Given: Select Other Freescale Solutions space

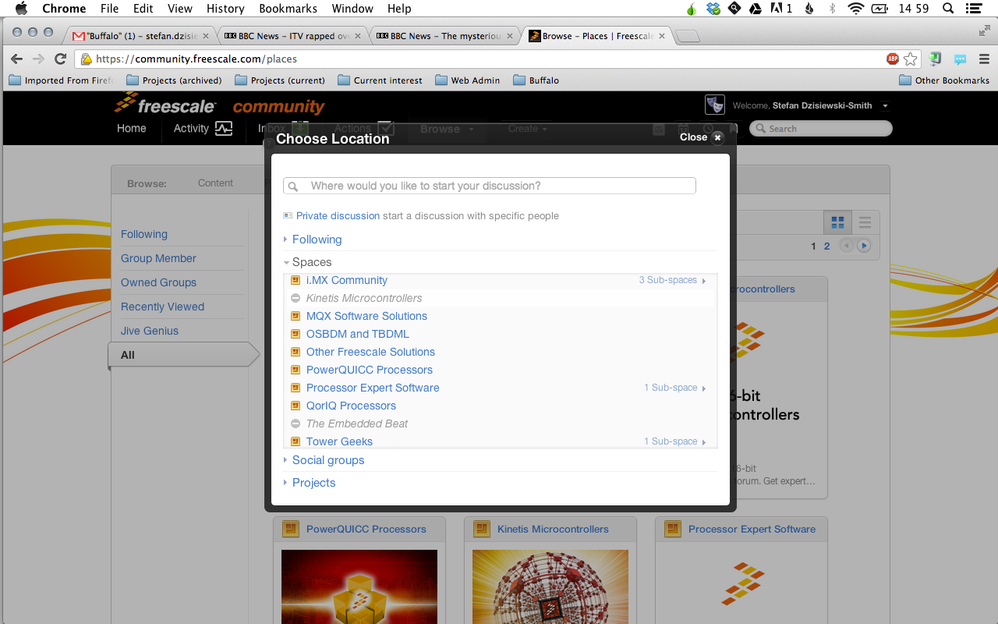Looking at the screenshot, I should [x=370, y=351].
